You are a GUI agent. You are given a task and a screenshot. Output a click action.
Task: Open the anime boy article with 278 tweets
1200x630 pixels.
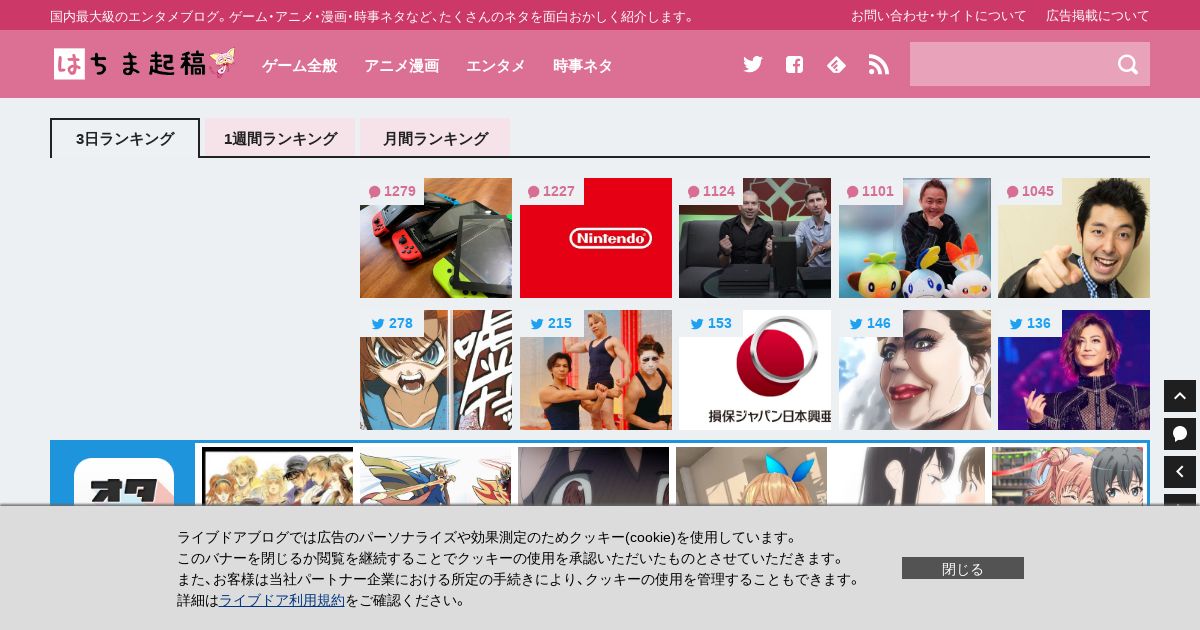pos(436,370)
